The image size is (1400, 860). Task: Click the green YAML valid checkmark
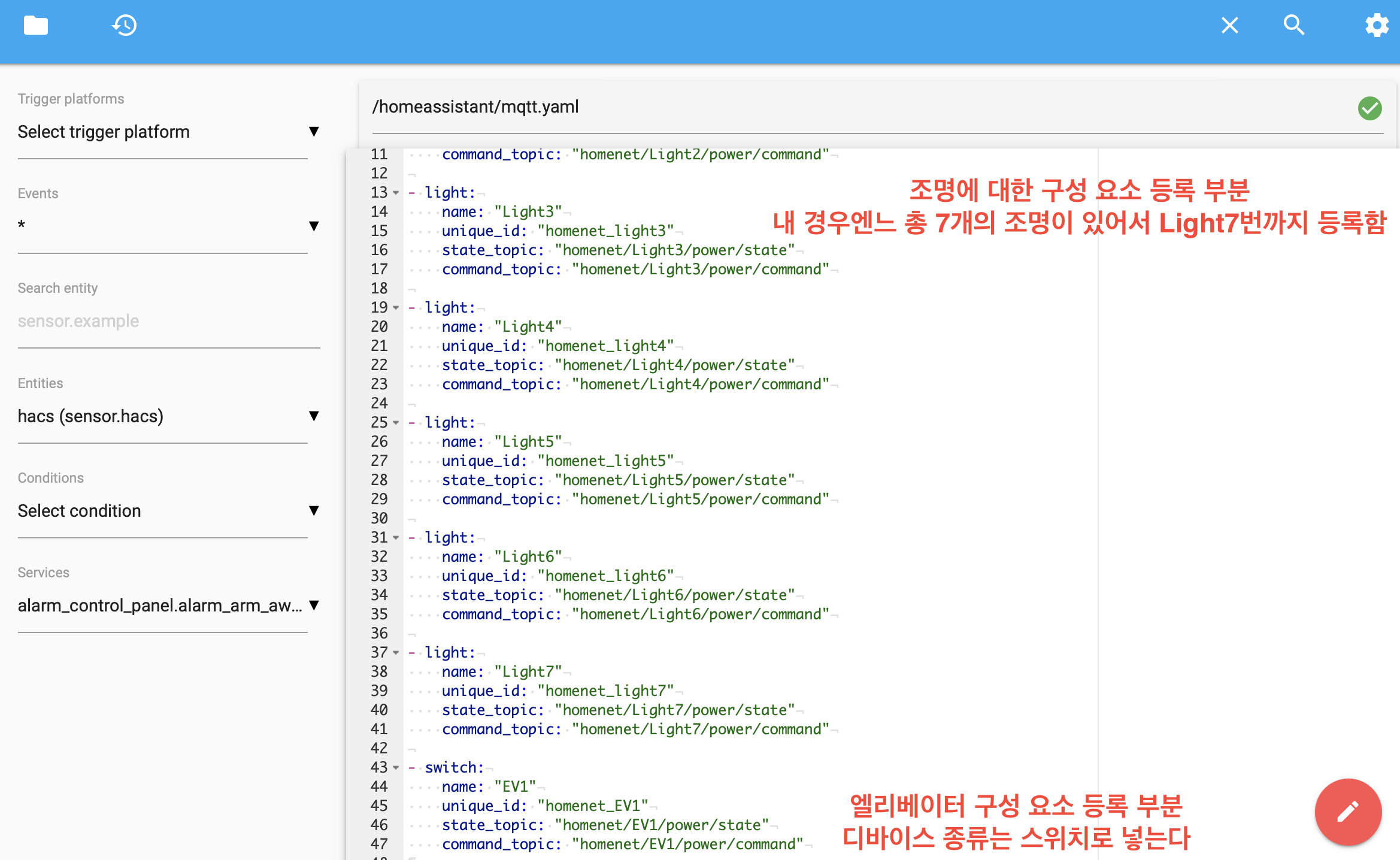pyautogui.click(x=1369, y=108)
